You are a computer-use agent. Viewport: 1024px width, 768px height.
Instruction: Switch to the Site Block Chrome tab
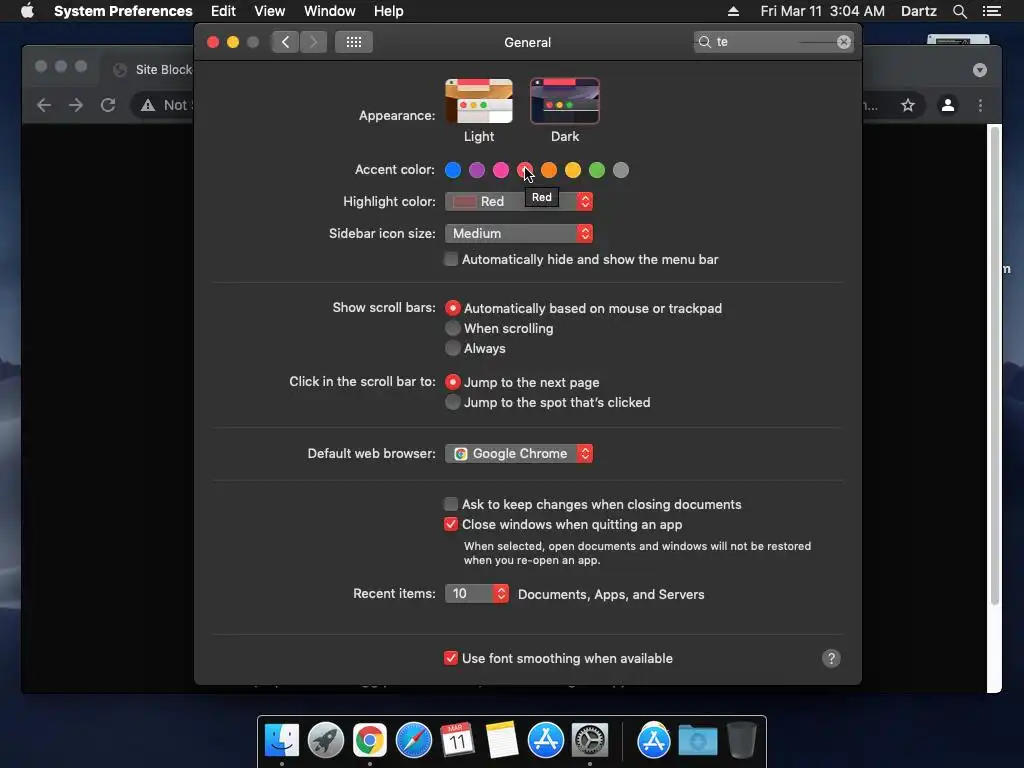pyautogui.click(x=152, y=70)
